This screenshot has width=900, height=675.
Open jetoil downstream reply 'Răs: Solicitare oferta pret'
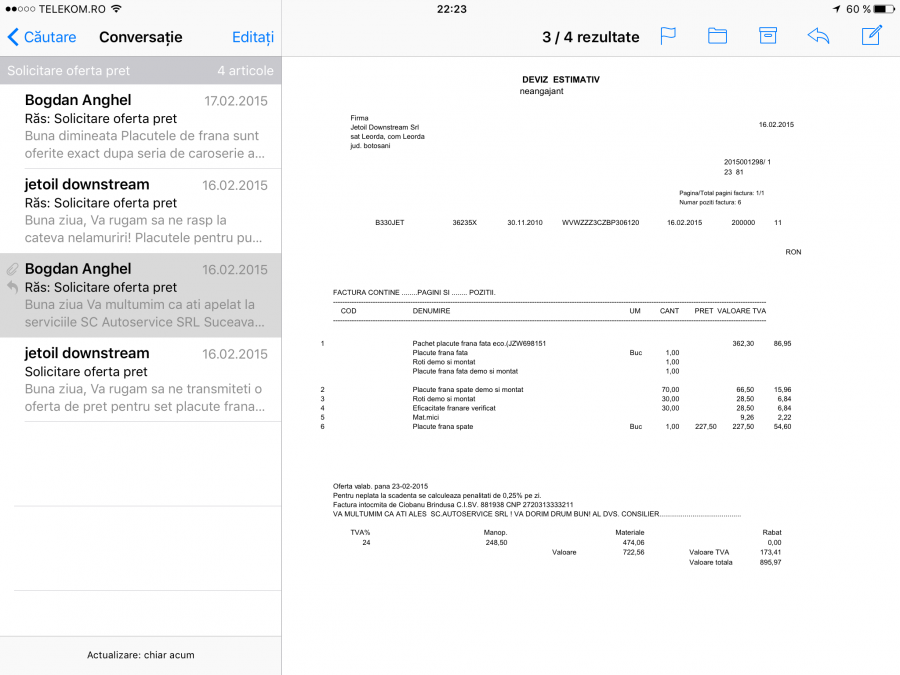point(145,211)
